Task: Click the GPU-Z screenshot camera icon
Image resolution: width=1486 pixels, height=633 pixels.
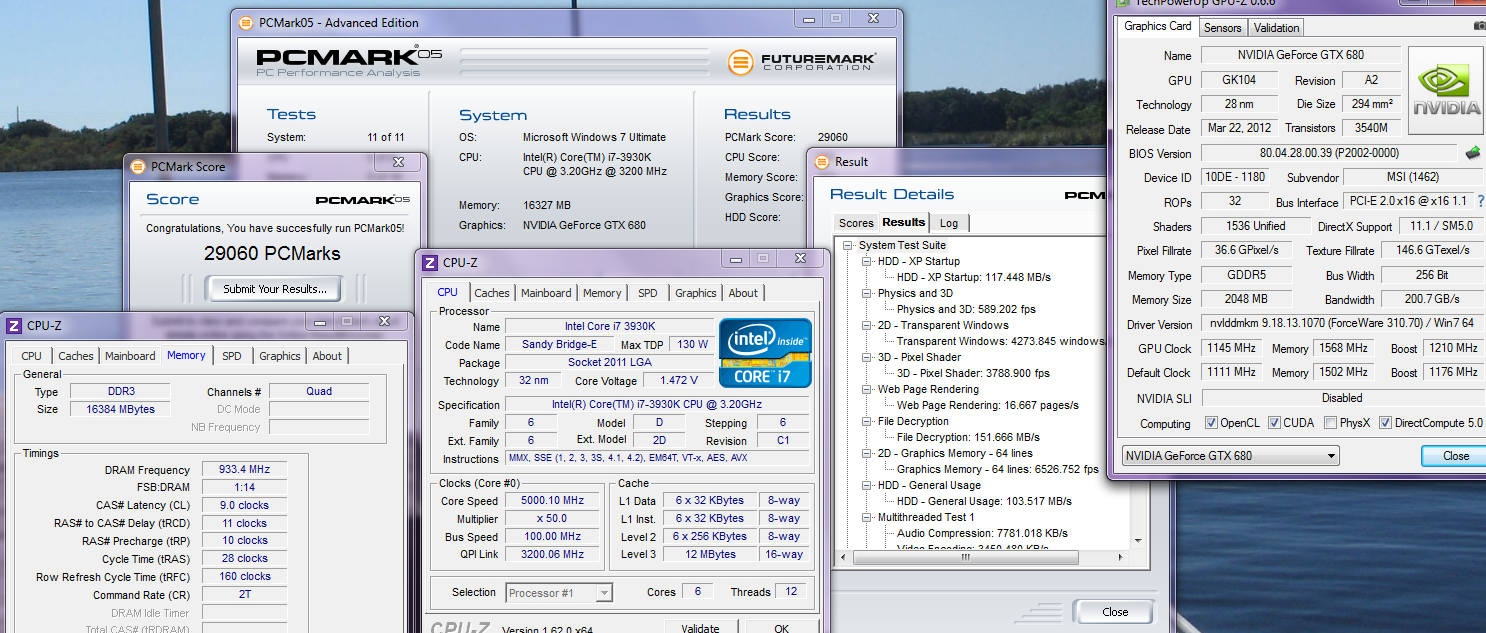Action: (1480, 27)
